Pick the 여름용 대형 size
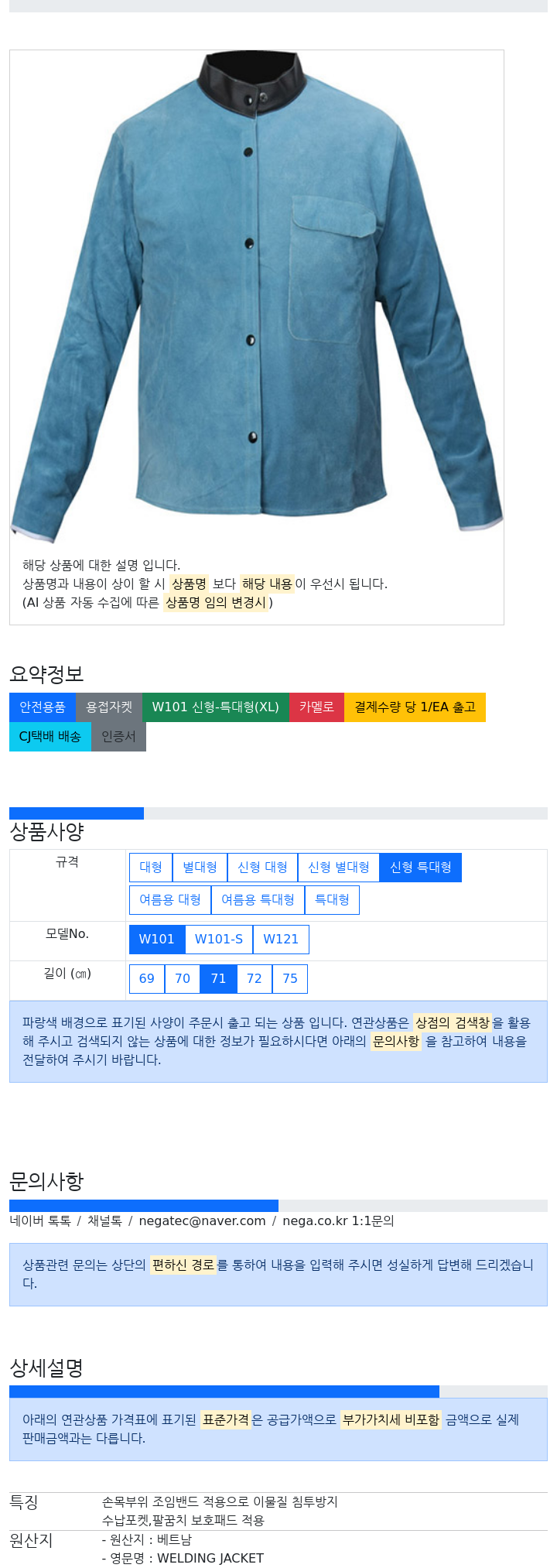 click(x=170, y=899)
